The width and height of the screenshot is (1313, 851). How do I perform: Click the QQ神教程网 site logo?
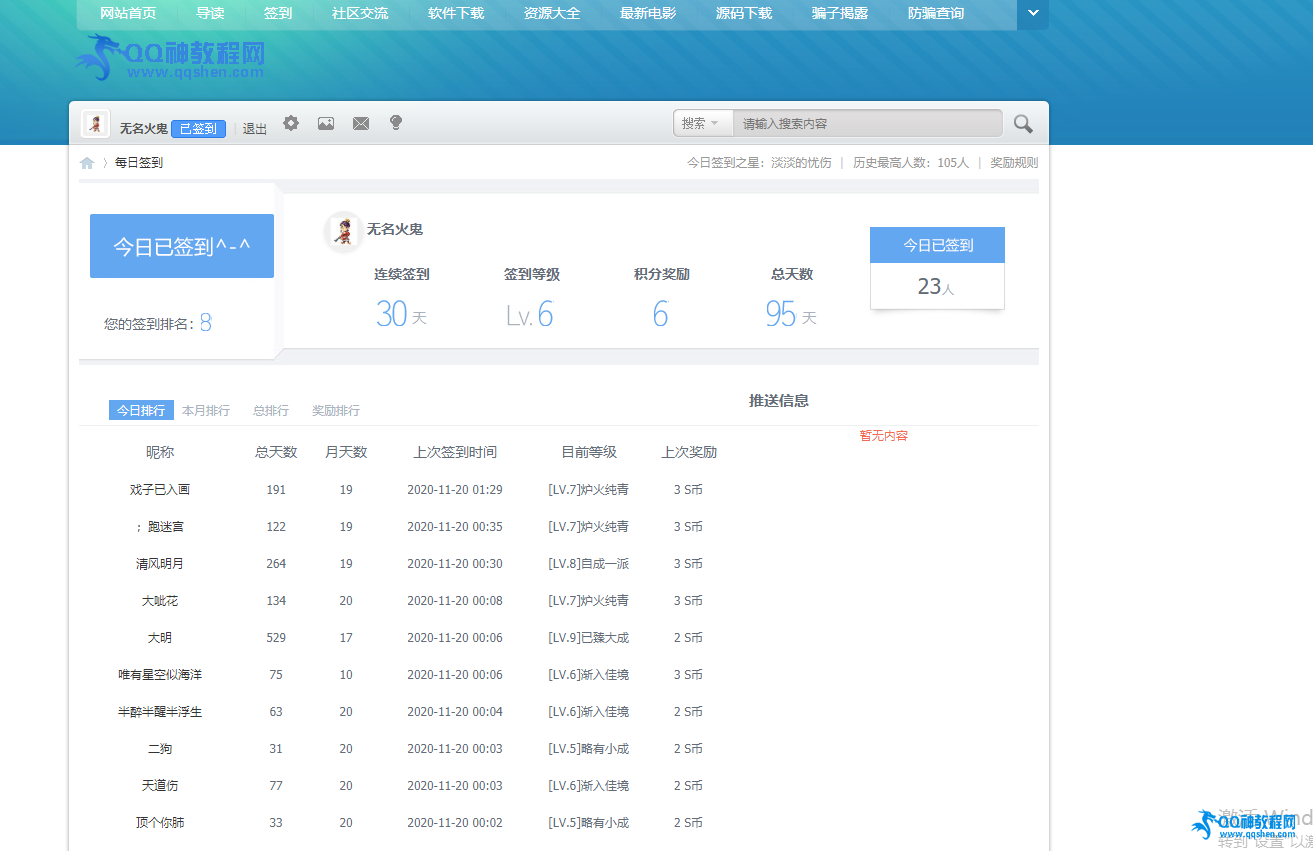170,59
